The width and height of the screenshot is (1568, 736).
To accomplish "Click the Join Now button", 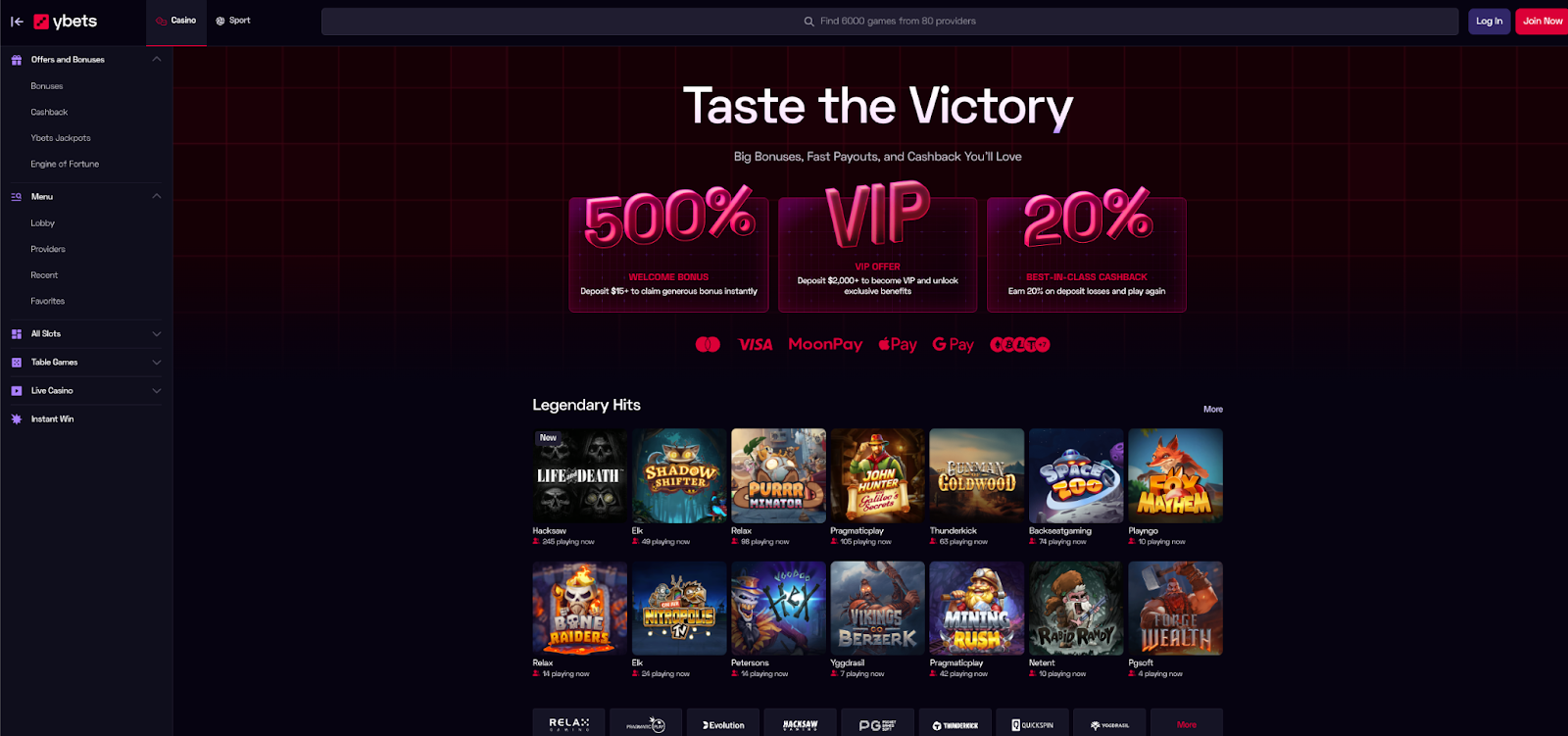I will pyautogui.click(x=1543, y=22).
